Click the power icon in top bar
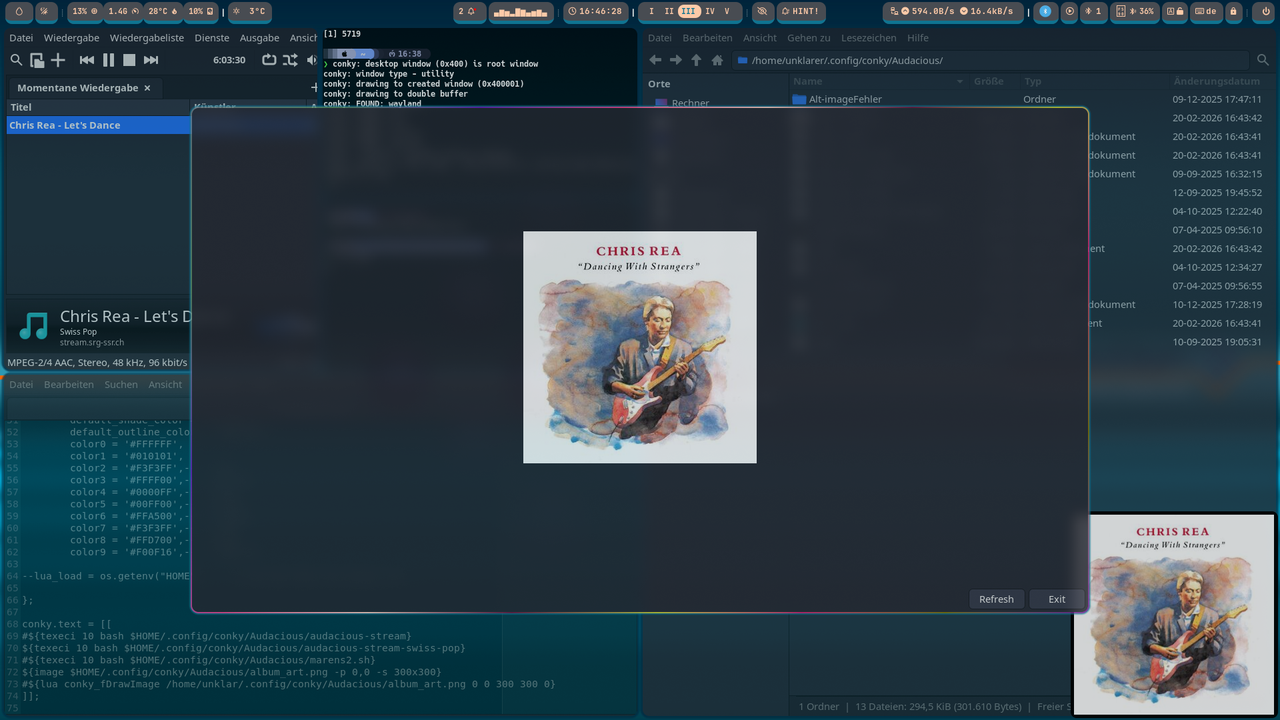This screenshot has width=1280, height=720. pos(1266,11)
